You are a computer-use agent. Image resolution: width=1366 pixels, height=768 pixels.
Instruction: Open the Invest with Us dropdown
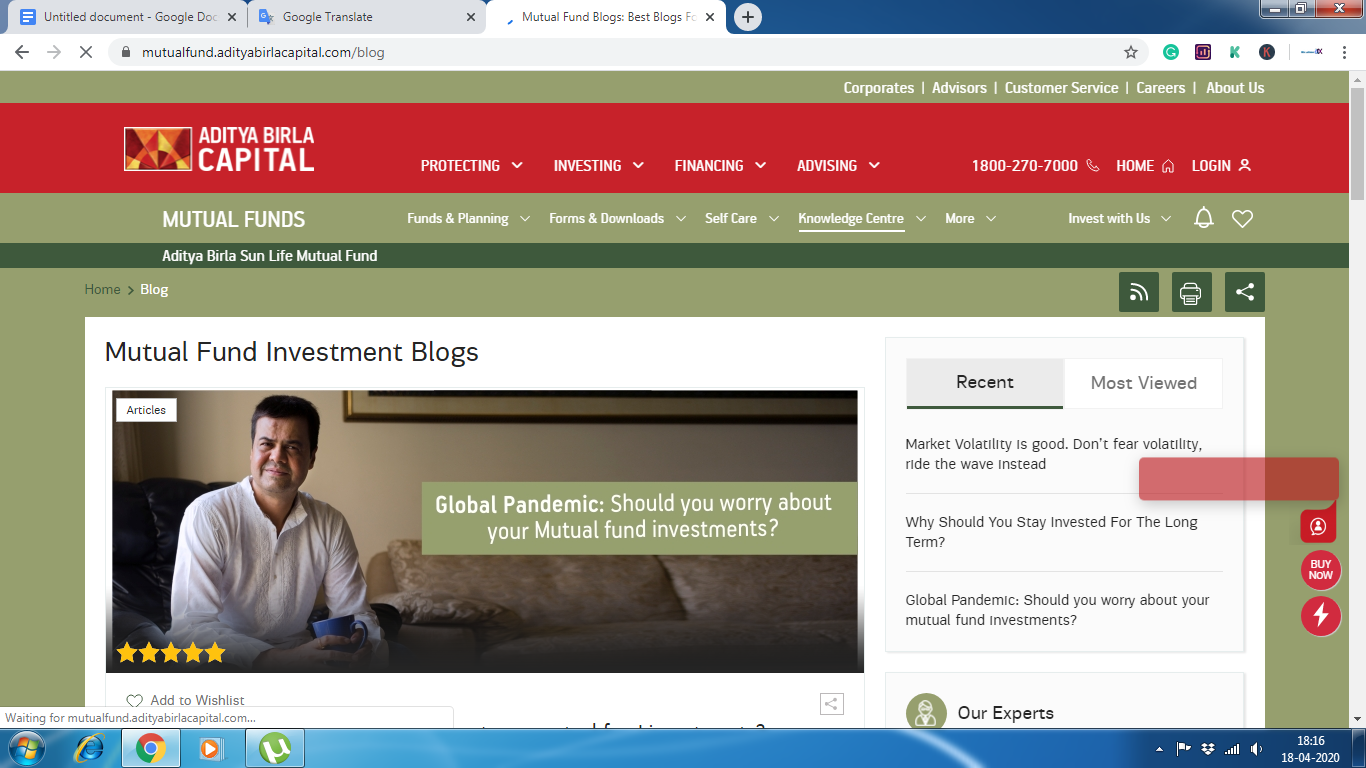tap(1119, 218)
